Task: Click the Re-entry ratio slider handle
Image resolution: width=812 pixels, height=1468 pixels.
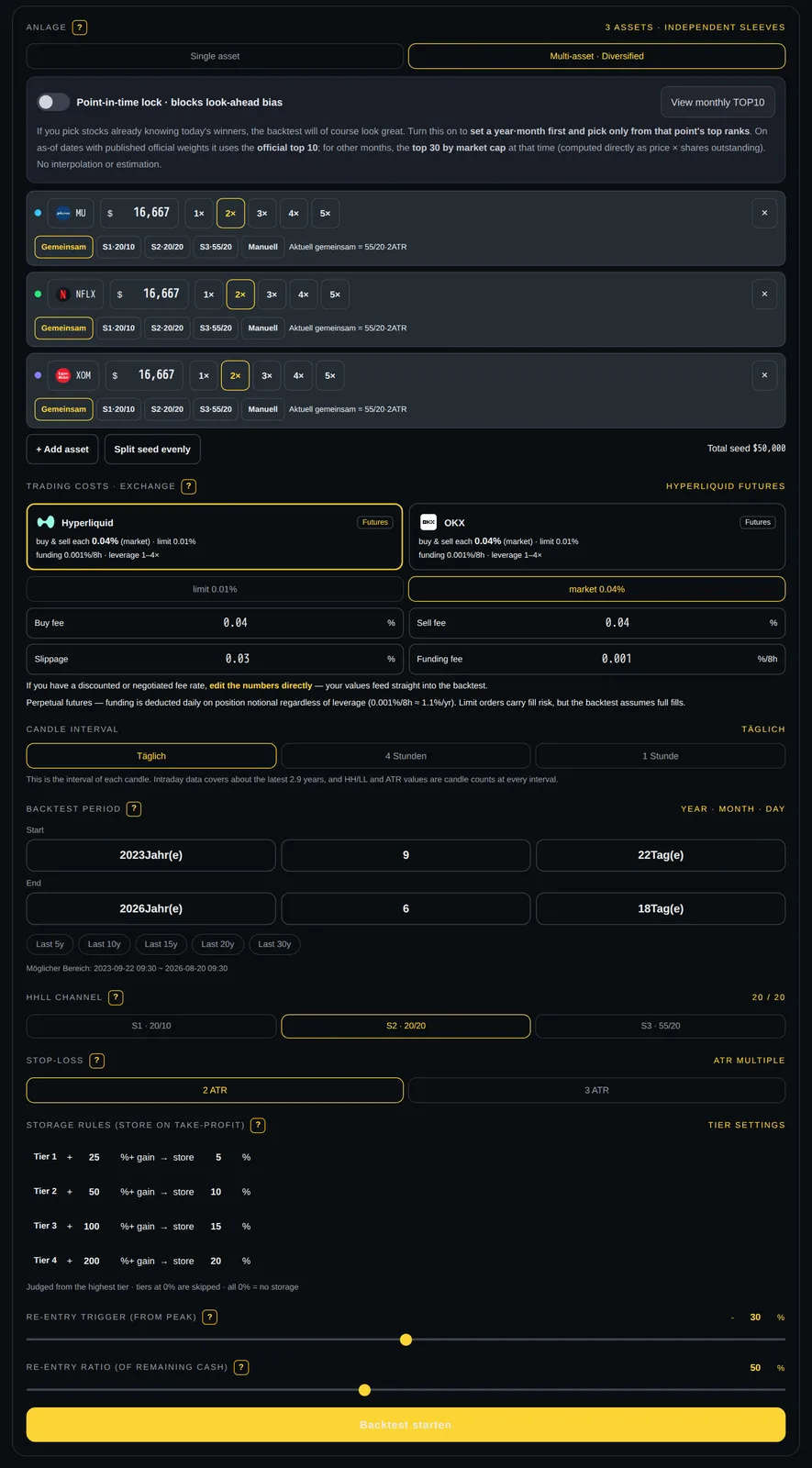Action: tap(364, 1390)
